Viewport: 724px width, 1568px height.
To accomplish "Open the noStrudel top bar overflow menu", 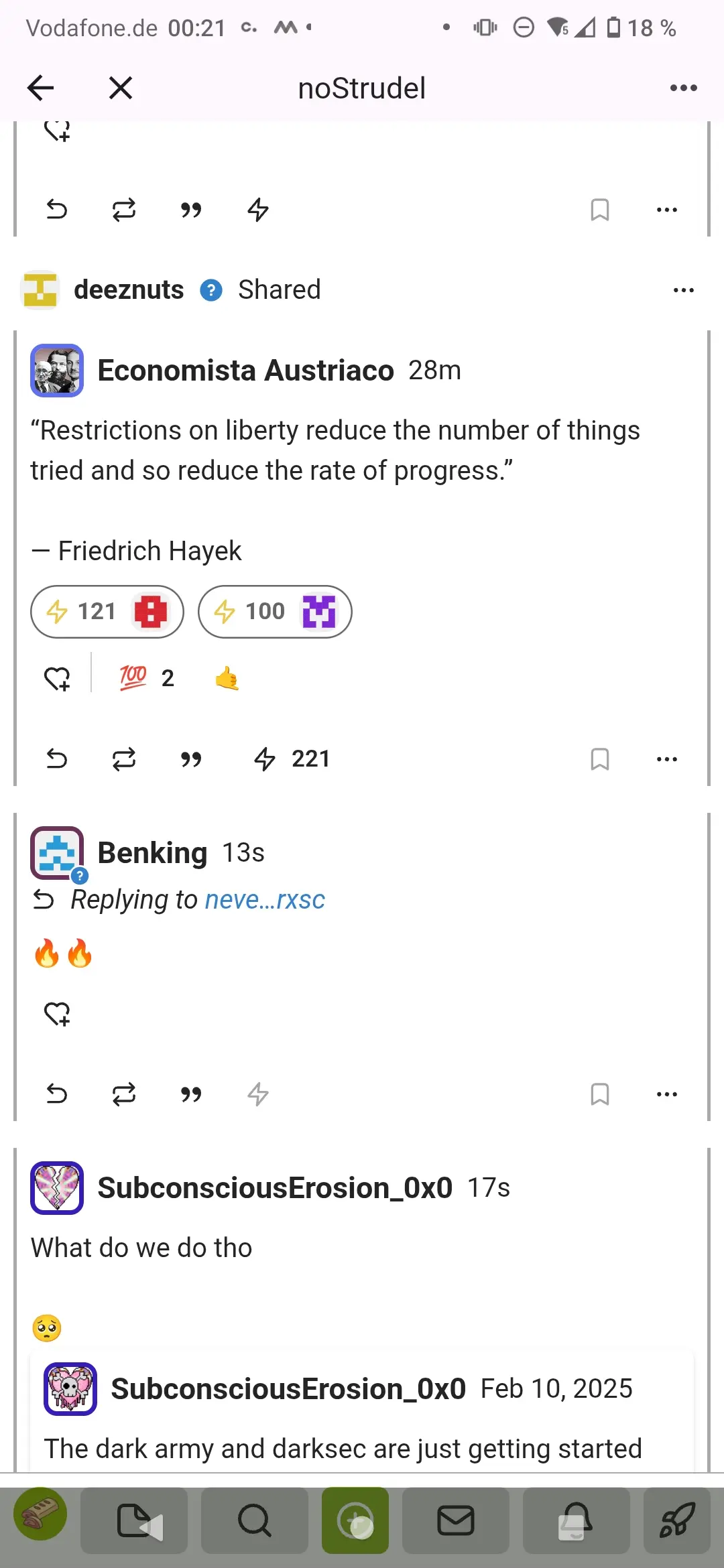I will [x=684, y=88].
